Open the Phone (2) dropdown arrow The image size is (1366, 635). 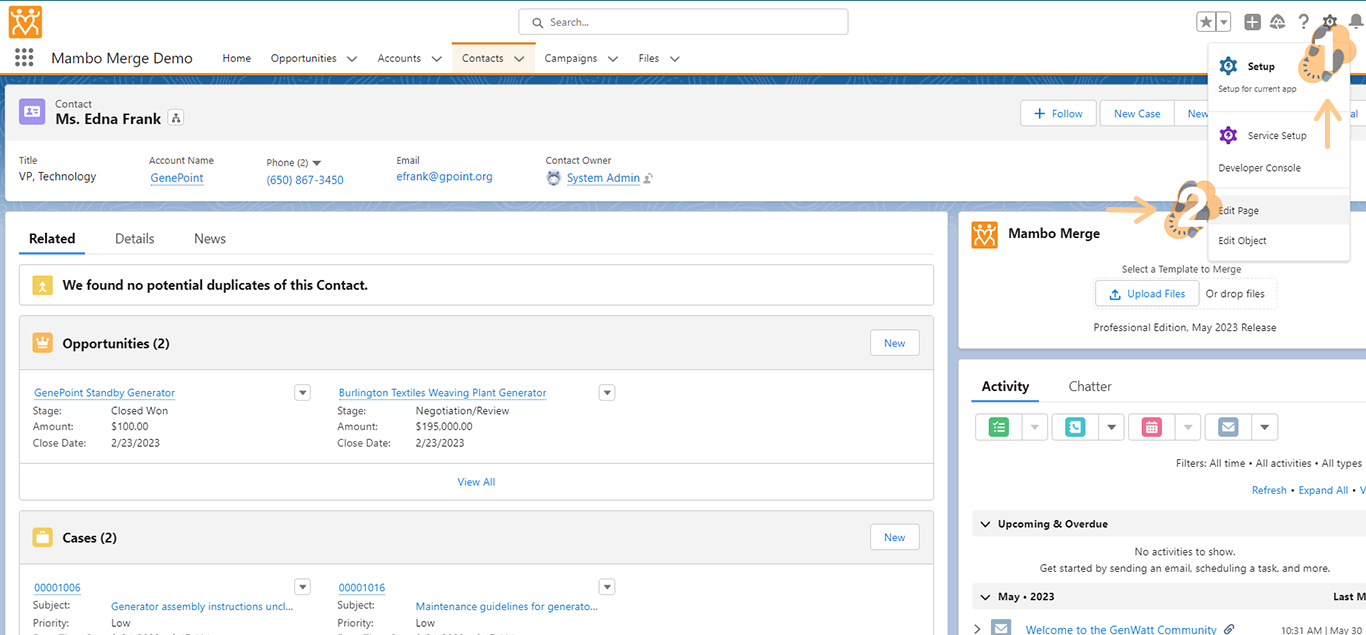[x=316, y=163]
